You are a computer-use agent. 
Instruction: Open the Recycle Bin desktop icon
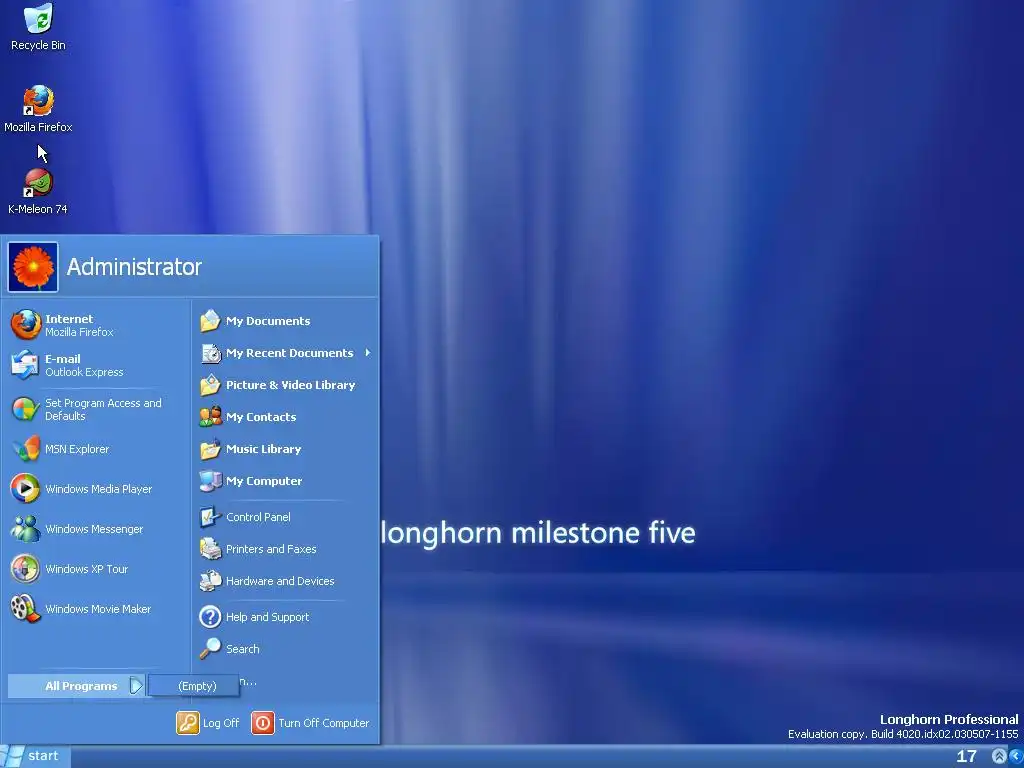(38, 27)
